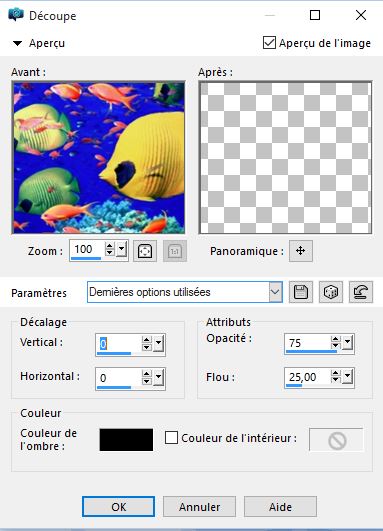Open the Opacité slider dropdown arrow

point(347,343)
